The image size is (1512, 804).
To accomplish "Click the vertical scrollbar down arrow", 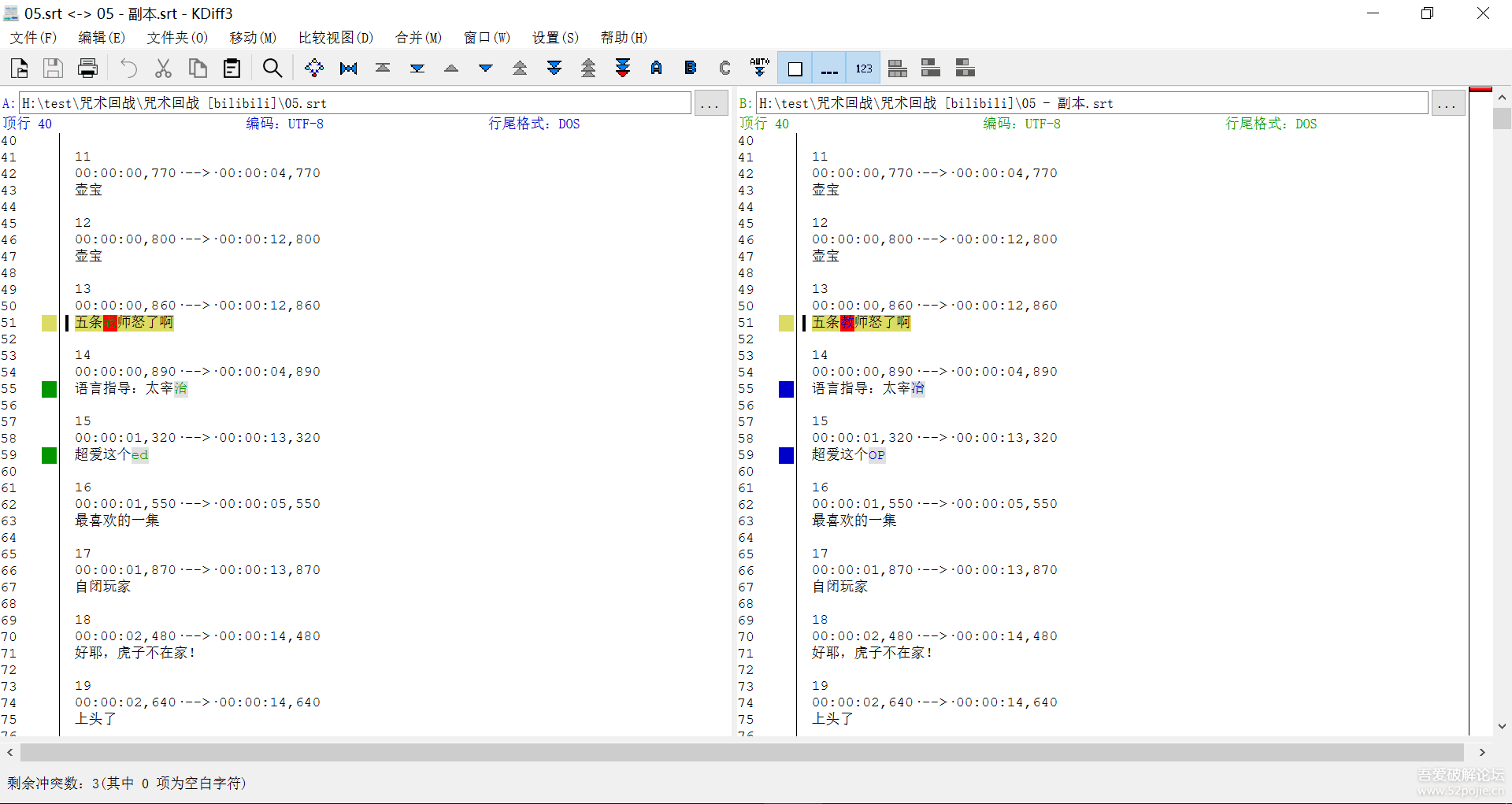I will [1503, 727].
